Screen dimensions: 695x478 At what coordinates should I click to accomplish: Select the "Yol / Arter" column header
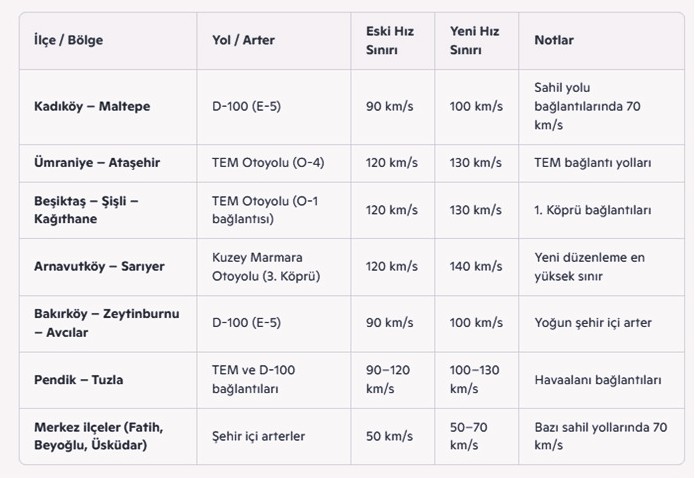[243, 41]
